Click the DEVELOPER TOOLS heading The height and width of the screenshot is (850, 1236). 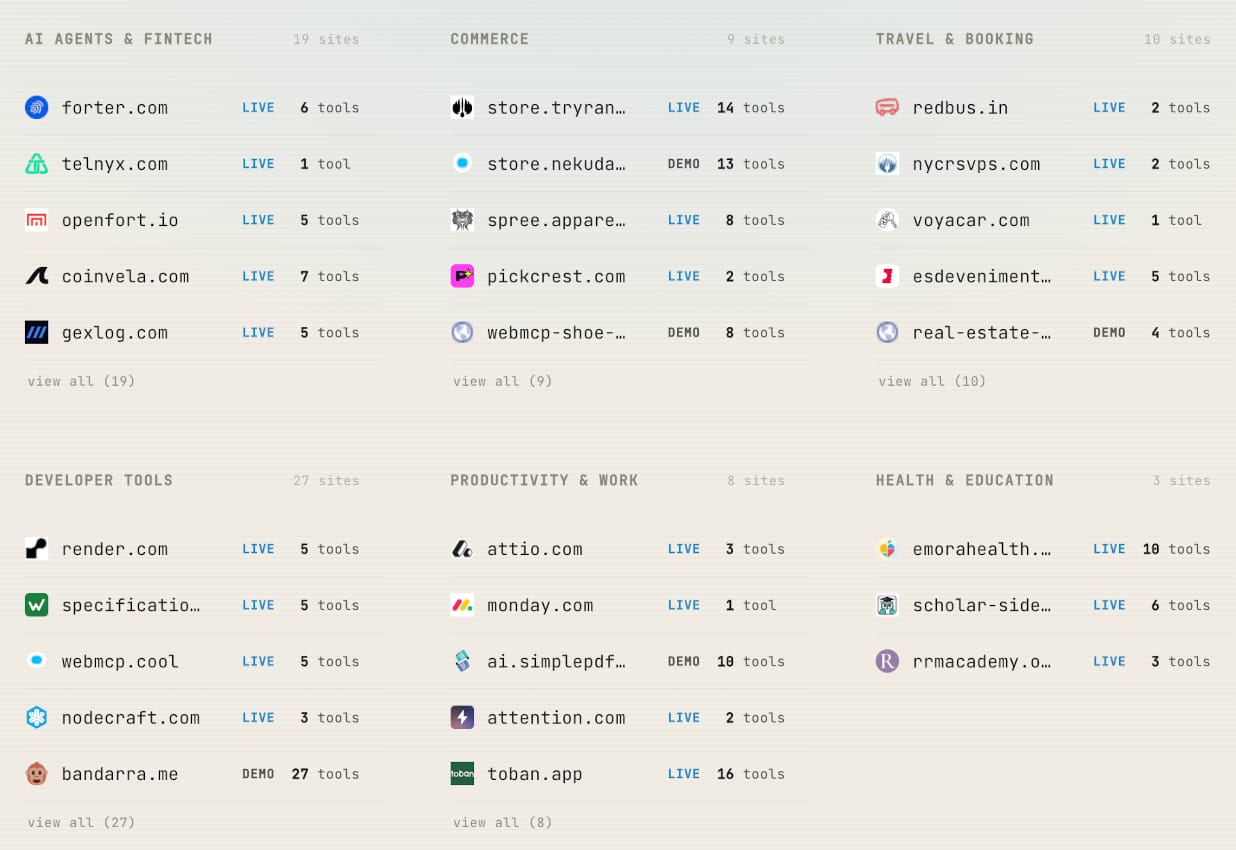(x=99, y=480)
